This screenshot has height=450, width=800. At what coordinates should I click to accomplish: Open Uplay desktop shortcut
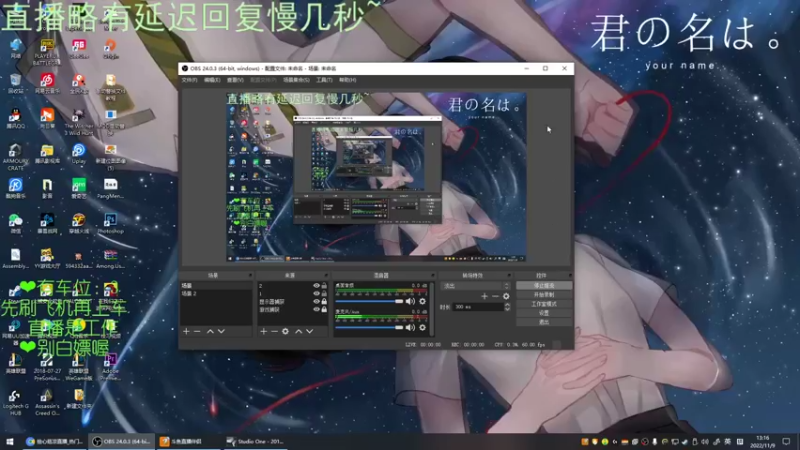pos(79,154)
